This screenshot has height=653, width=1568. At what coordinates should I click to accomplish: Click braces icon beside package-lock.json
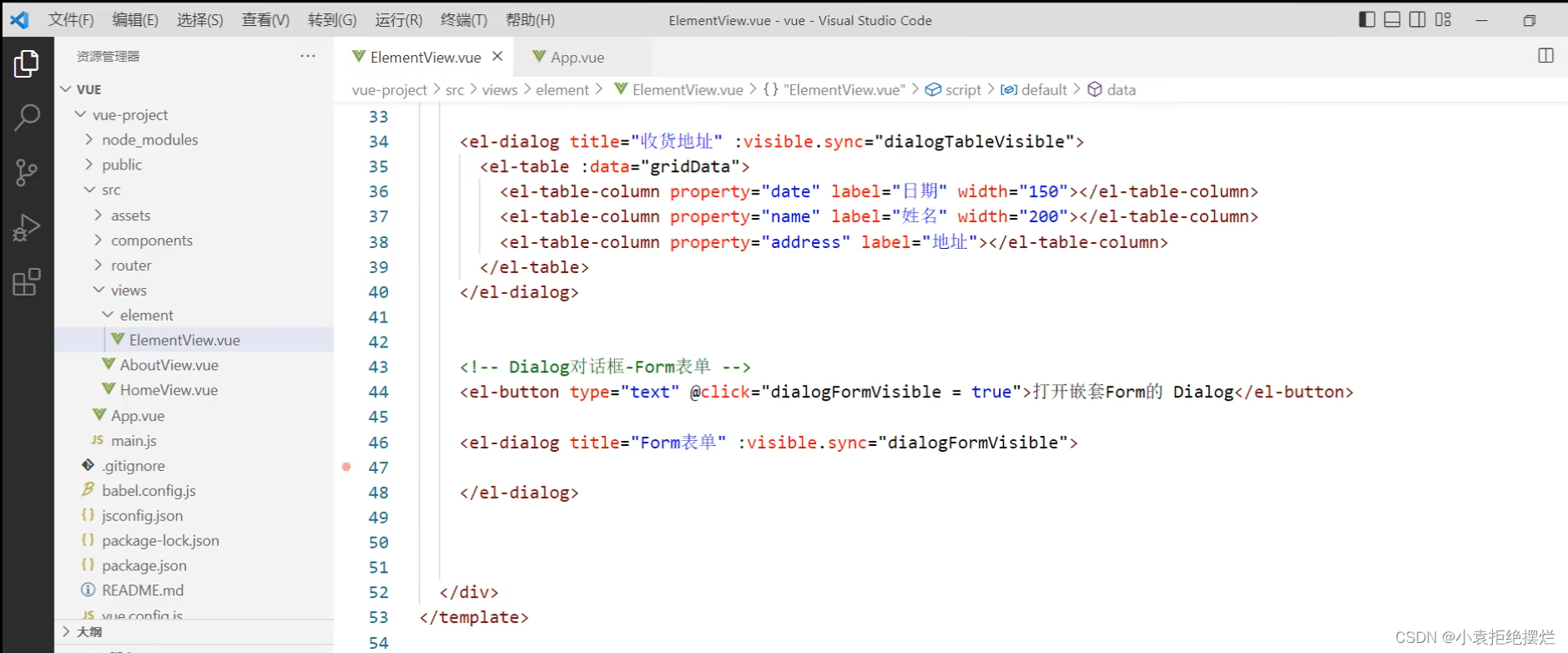[x=88, y=539]
